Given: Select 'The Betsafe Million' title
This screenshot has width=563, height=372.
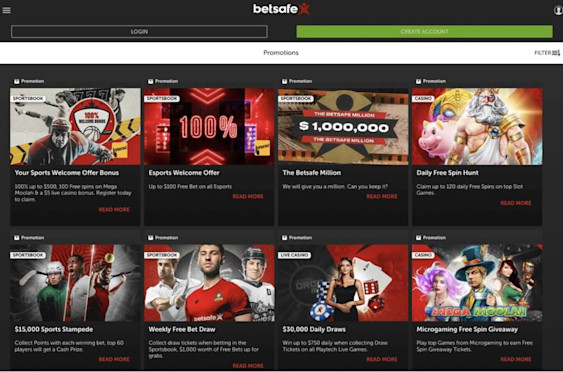Looking at the screenshot, I should click(312, 173).
